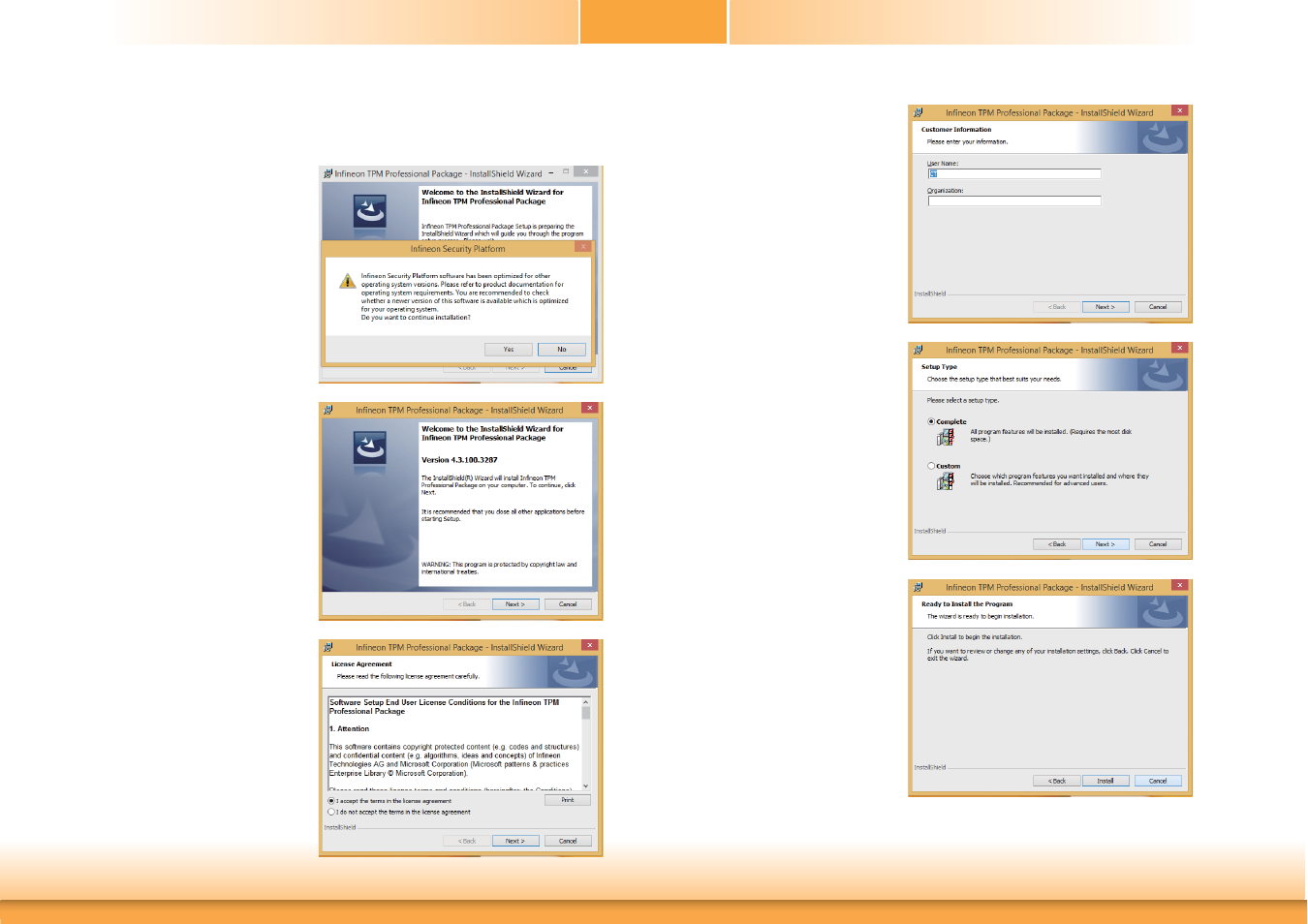Viewport: 1308px width, 924px height.
Task: Click Cancel in the Customer Information window
Action: click(x=1158, y=307)
